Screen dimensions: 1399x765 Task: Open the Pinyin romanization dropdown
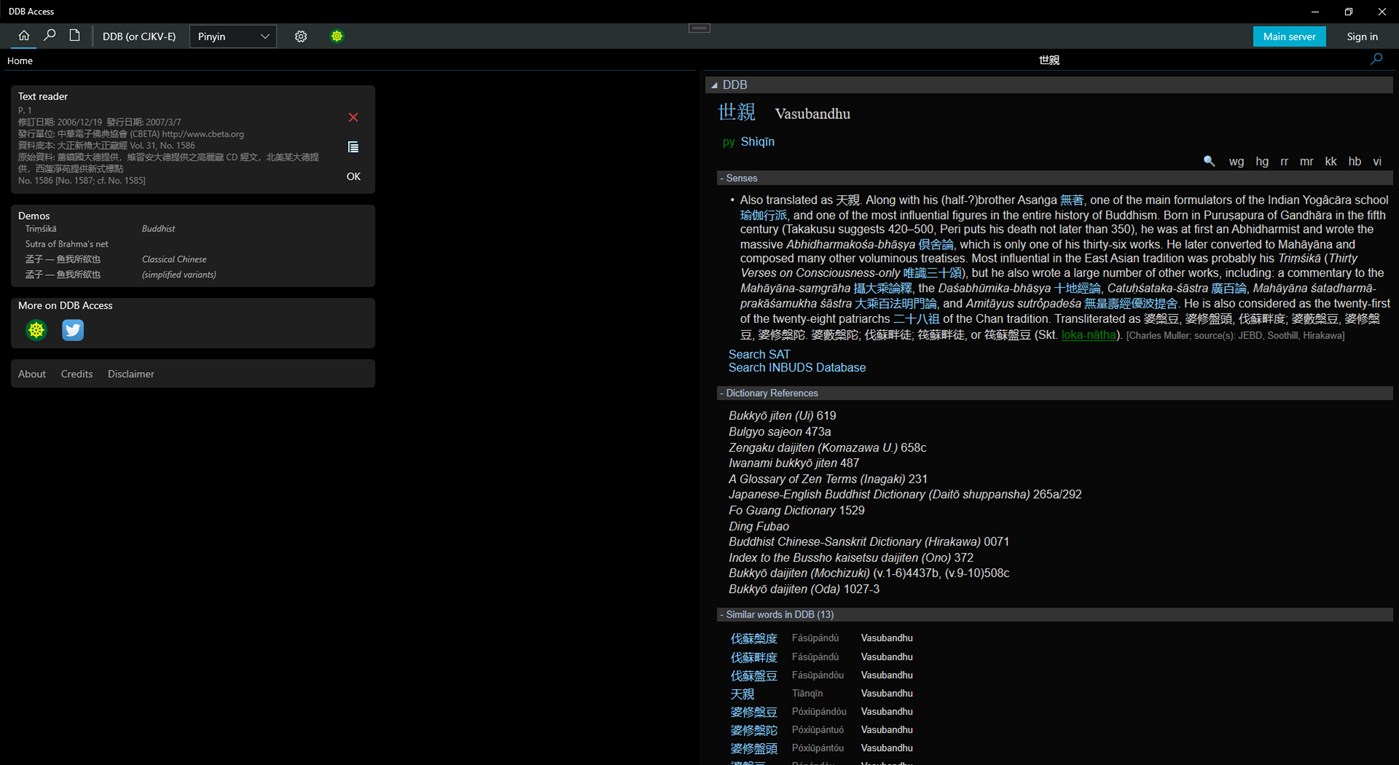click(x=232, y=36)
